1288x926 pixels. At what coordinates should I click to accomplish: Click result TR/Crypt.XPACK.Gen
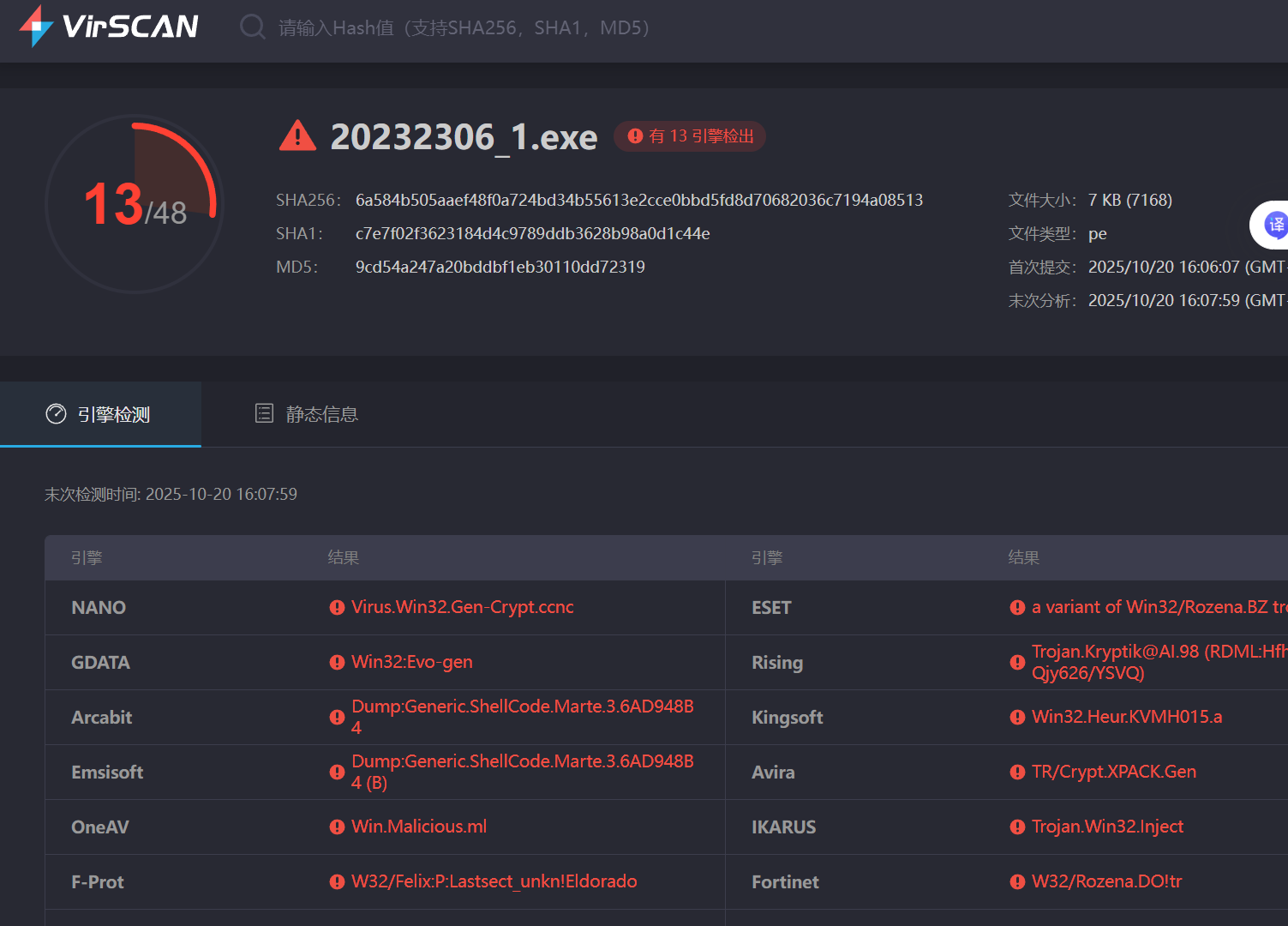click(x=1114, y=772)
